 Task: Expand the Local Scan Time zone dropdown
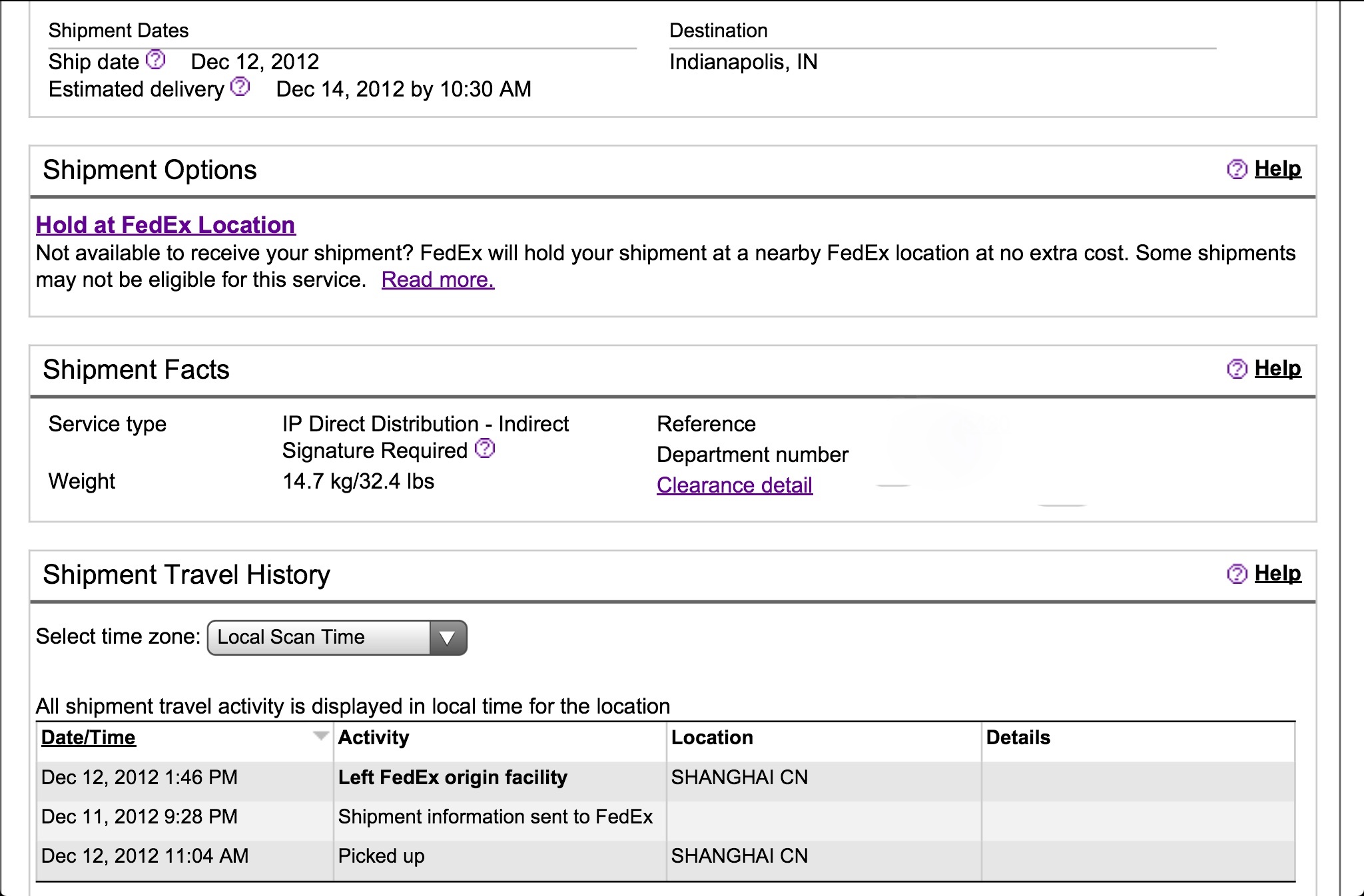pyautogui.click(x=337, y=638)
